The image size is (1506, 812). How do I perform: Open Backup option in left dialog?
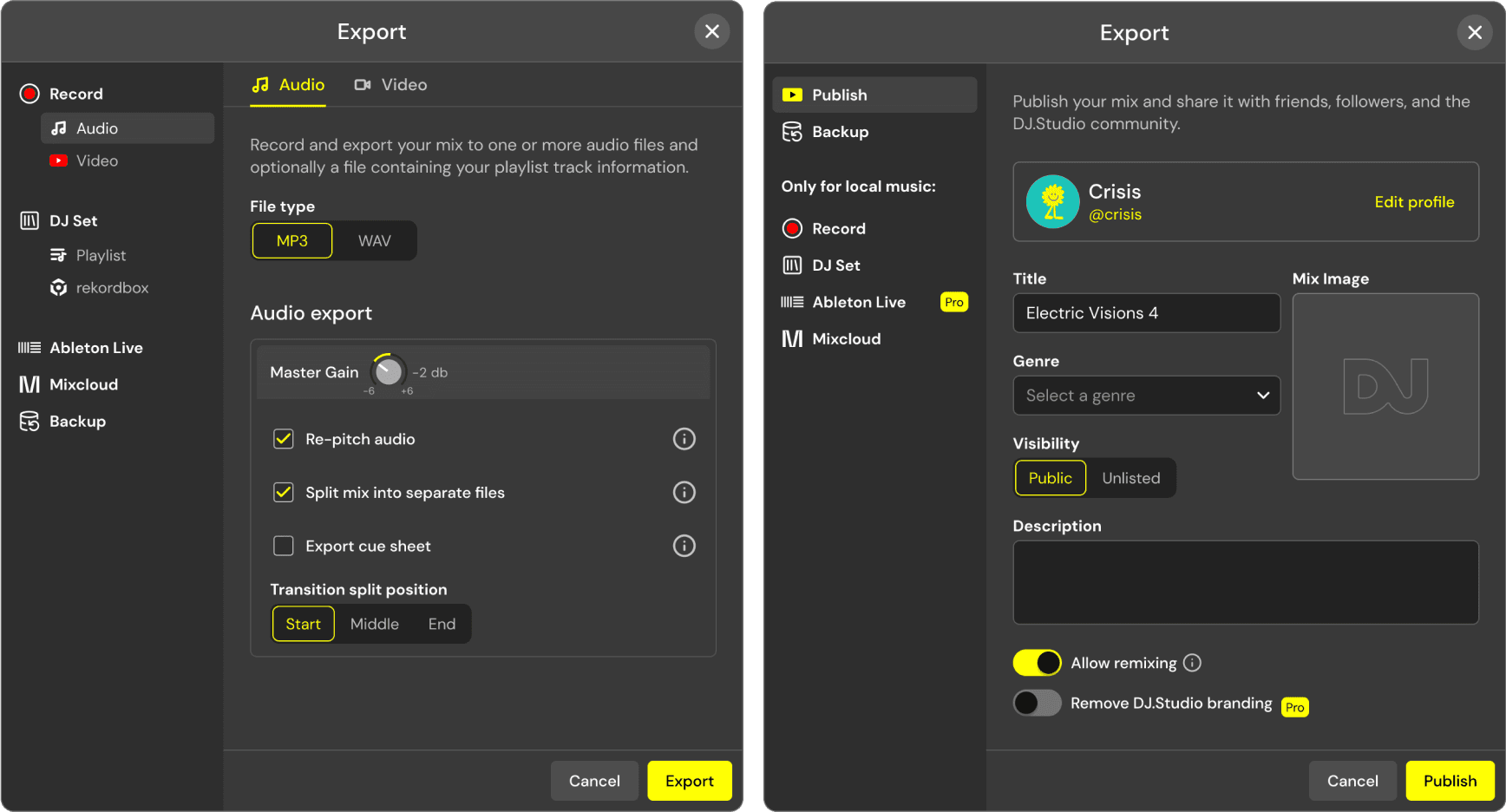click(x=62, y=422)
